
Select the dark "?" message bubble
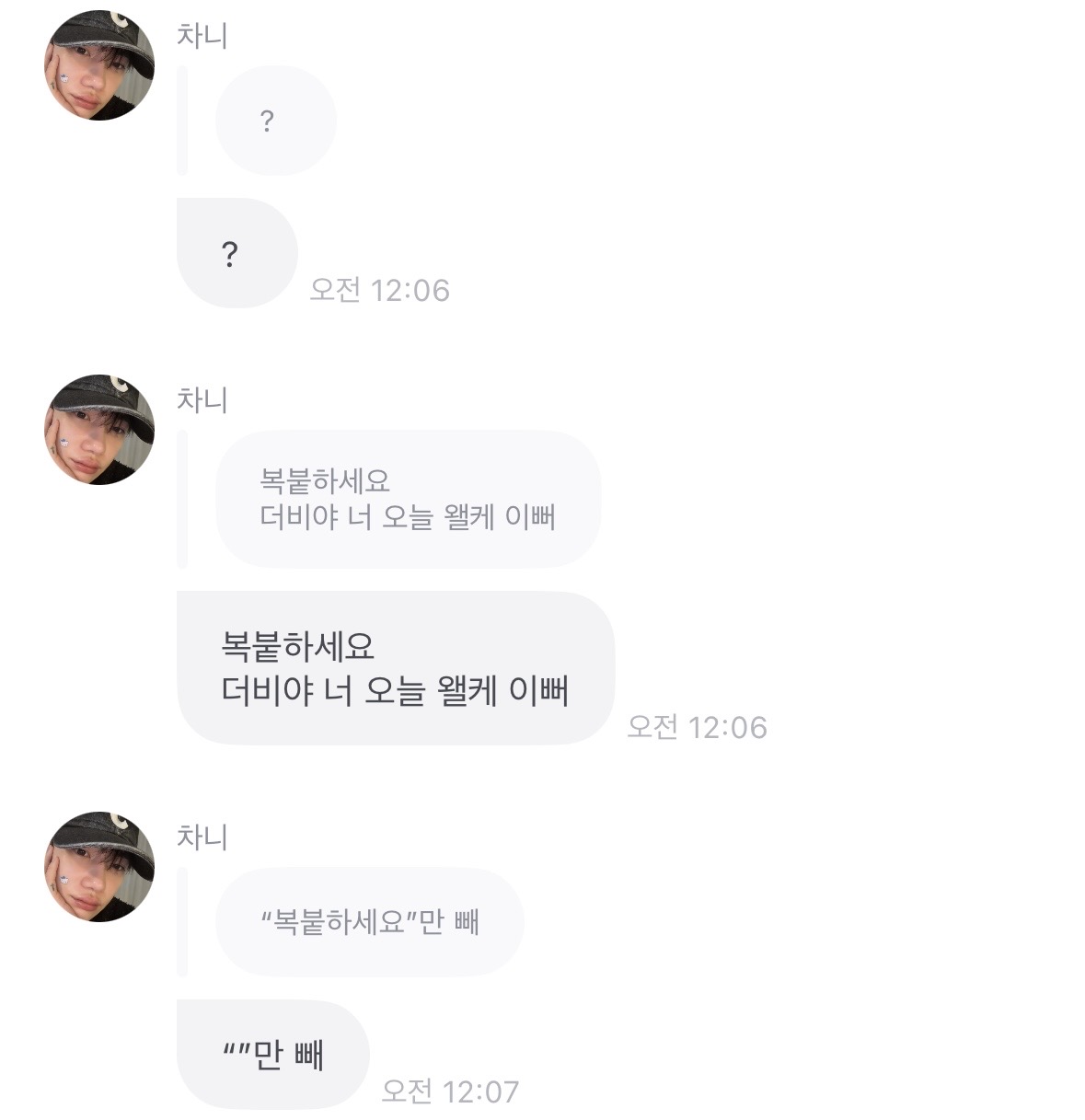[237, 253]
